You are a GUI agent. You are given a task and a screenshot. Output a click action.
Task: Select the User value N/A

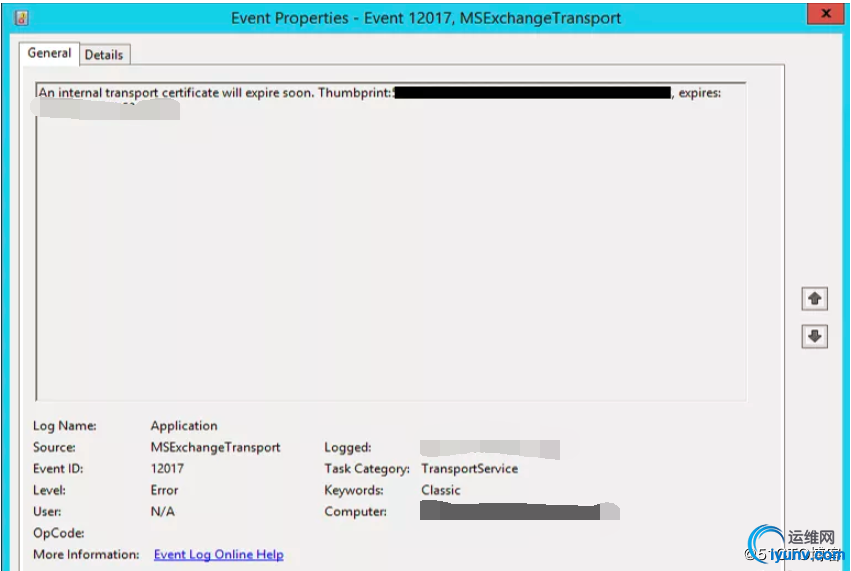[162, 511]
